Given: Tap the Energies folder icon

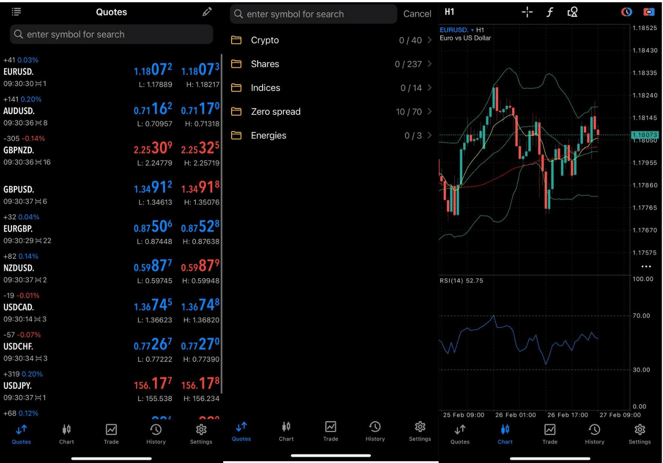Looking at the screenshot, I should pos(236,136).
